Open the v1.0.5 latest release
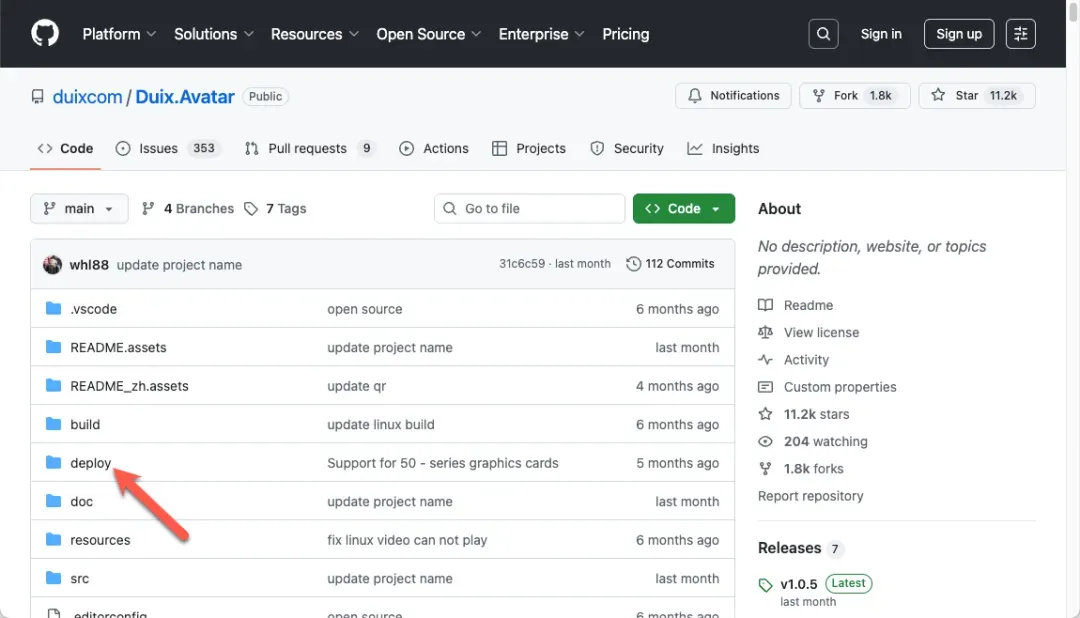This screenshot has height=618, width=1080. click(798, 583)
